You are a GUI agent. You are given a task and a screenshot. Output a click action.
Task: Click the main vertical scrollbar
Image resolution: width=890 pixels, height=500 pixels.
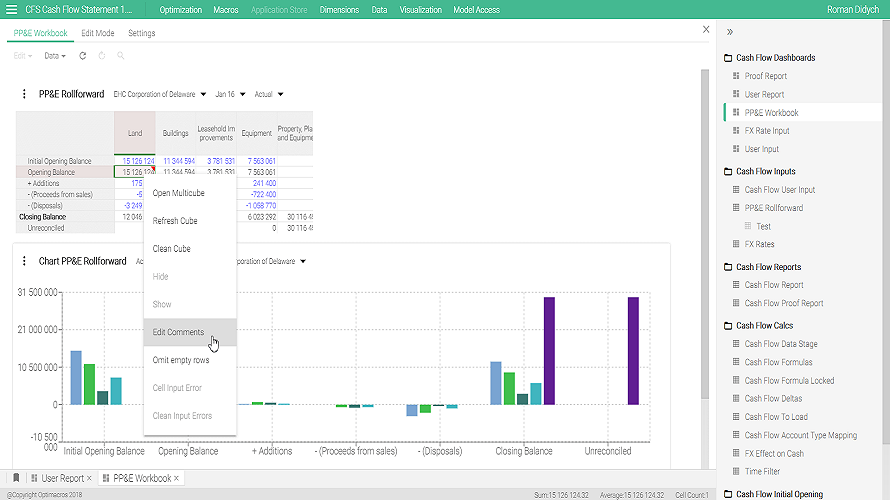point(705,234)
